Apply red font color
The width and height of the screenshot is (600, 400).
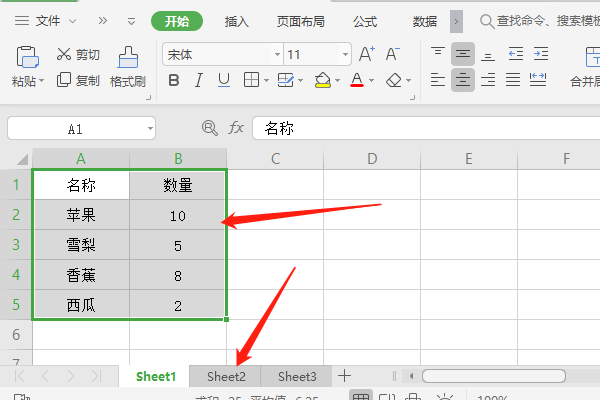click(357, 80)
